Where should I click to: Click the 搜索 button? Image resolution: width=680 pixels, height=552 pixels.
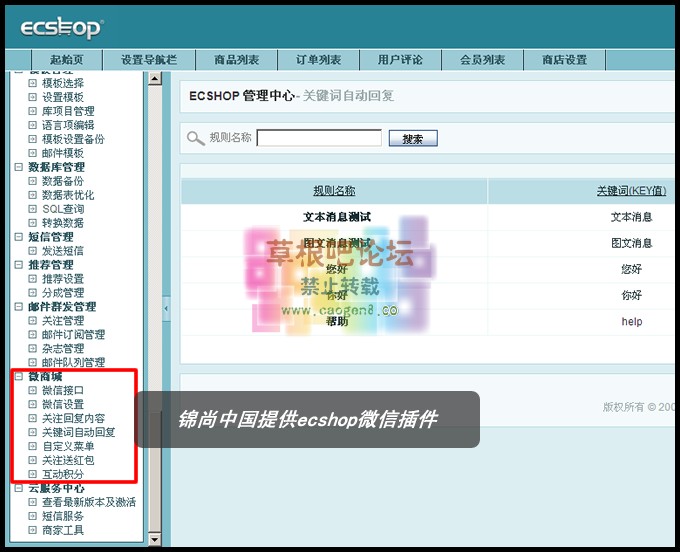pos(413,139)
